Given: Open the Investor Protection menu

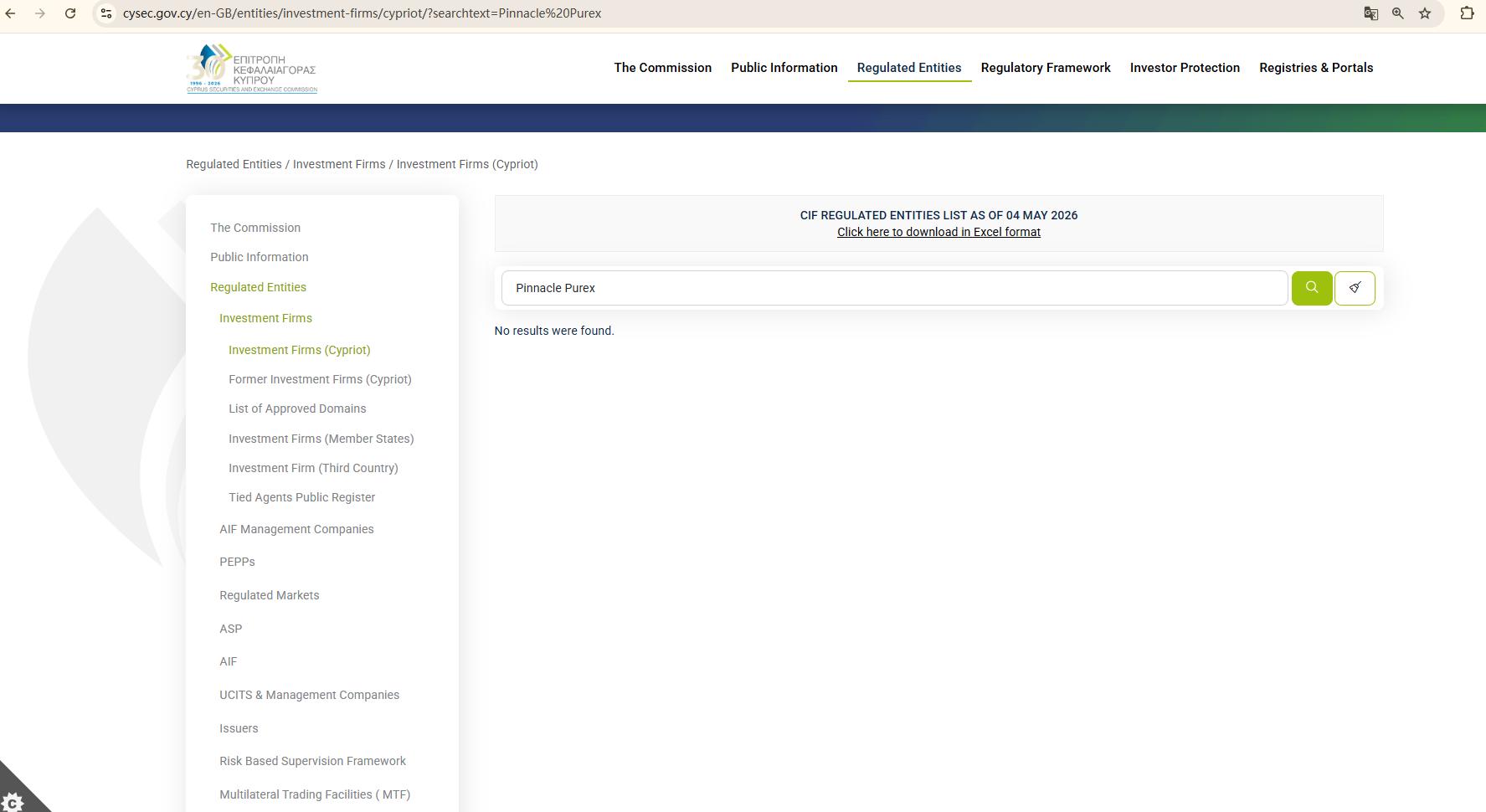Looking at the screenshot, I should click(1185, 68).
